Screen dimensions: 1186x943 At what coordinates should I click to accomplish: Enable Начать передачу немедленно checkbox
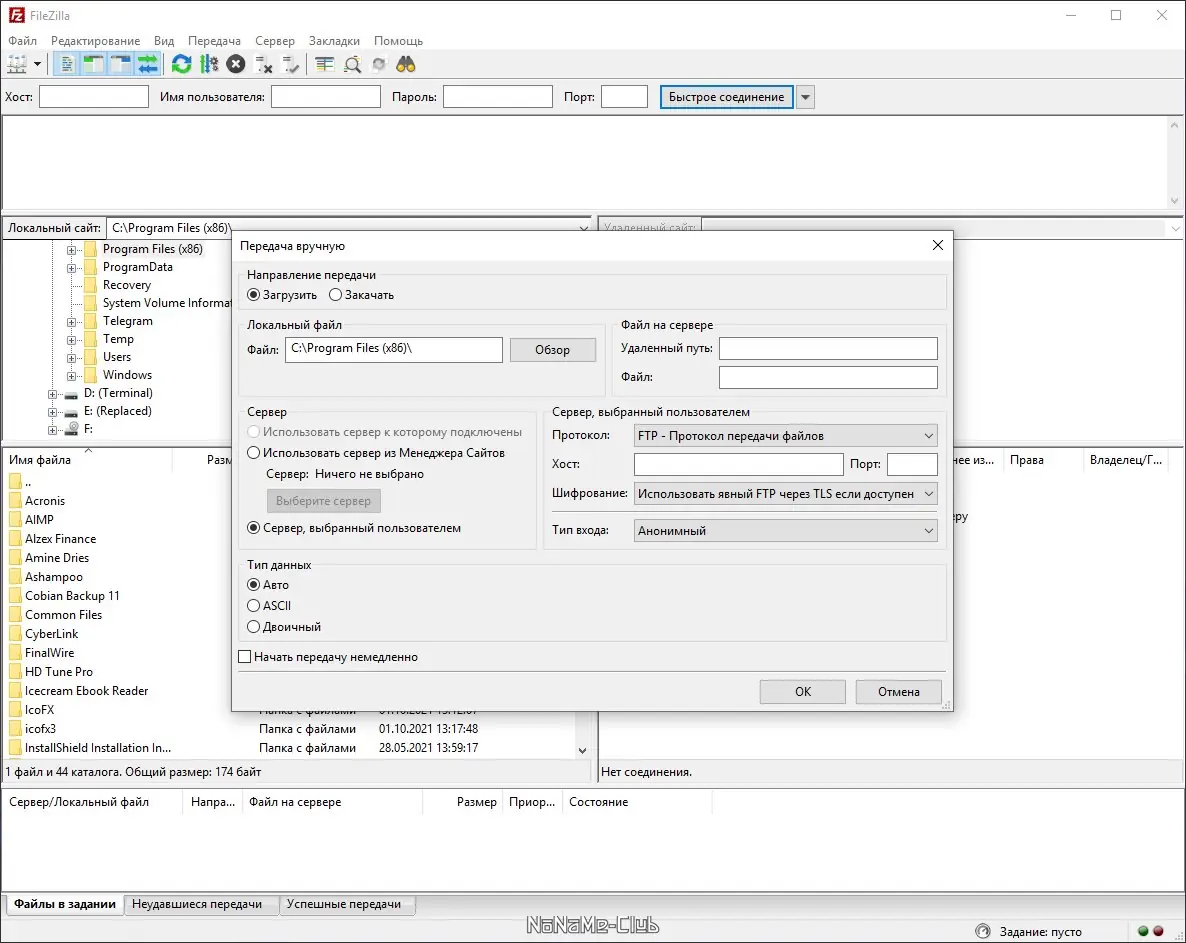[245, 657]
